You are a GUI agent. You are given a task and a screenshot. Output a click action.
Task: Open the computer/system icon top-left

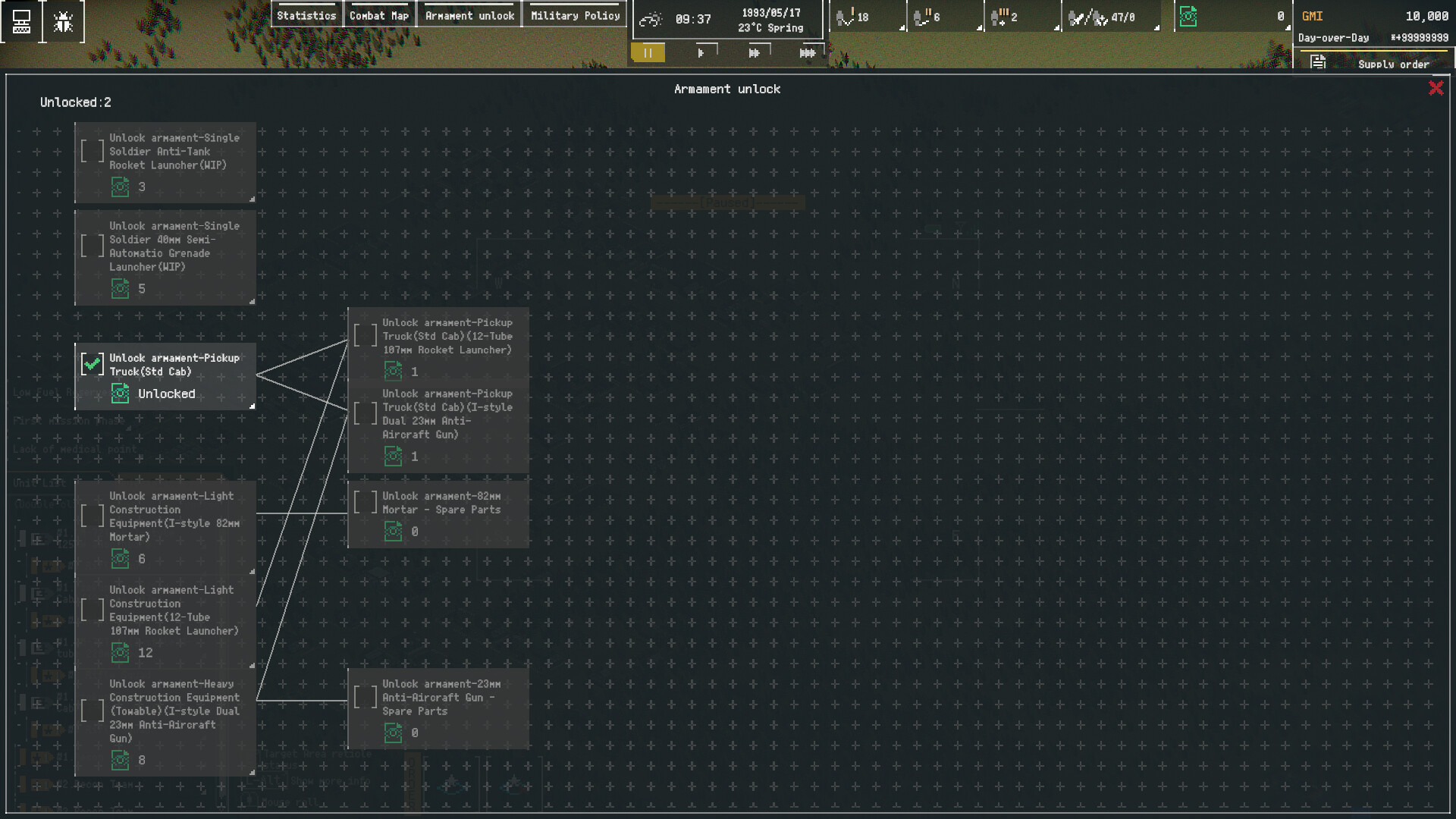[x=20, y=20]
